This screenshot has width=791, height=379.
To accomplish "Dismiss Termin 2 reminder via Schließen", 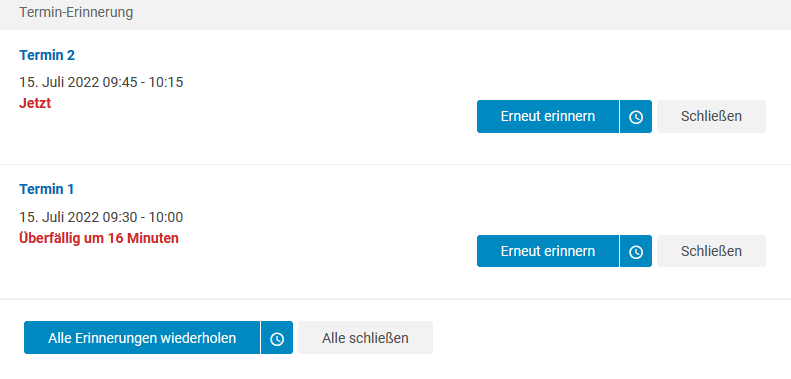I will point(711,117).
